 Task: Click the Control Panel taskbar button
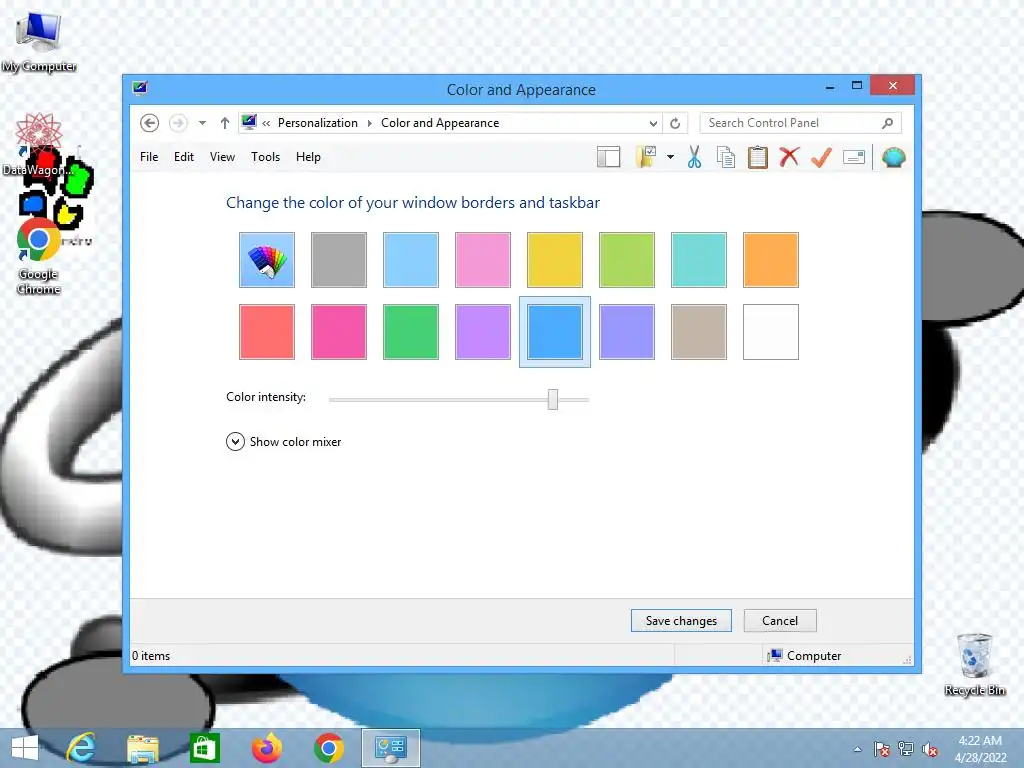tap(391, 748)
